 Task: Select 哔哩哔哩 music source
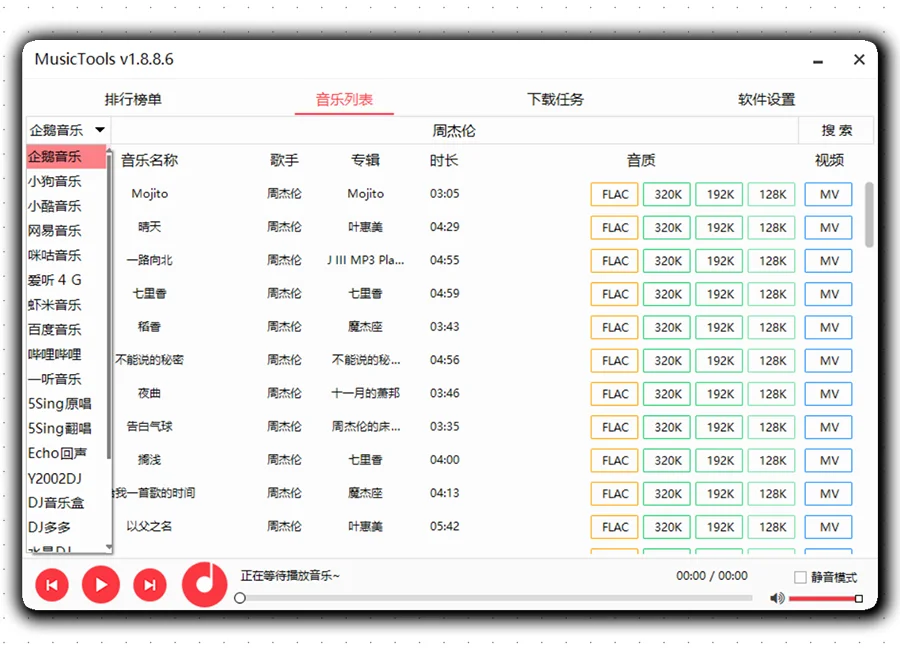(54, 354)
